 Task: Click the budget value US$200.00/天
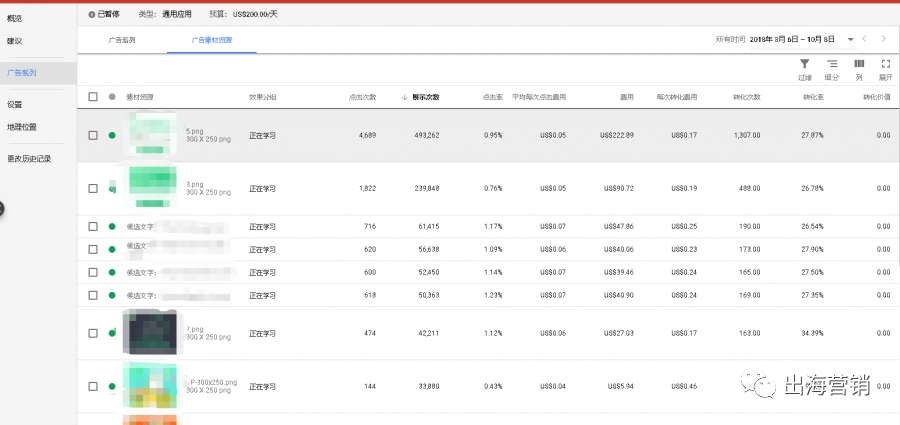[255, 14]
